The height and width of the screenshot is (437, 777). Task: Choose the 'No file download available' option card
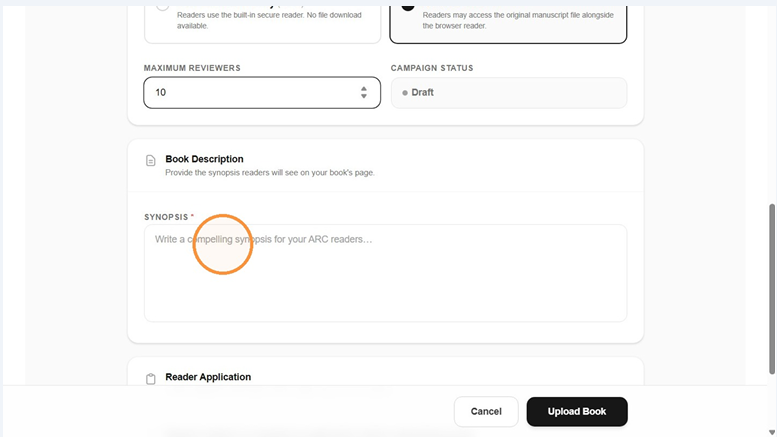[263, 24]
